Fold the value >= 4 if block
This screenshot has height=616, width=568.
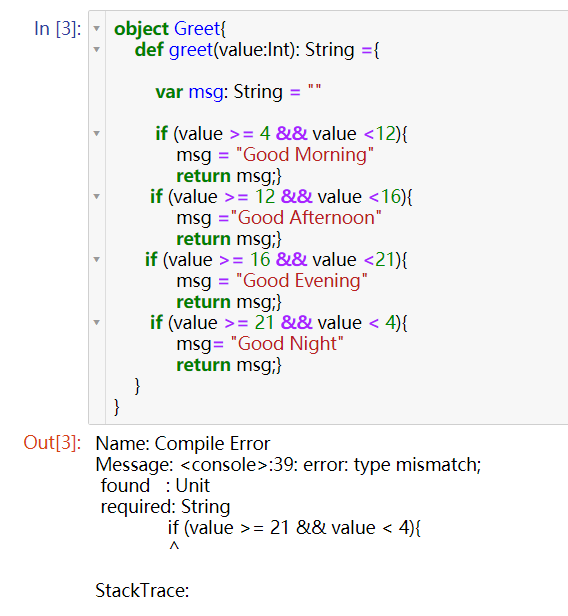pos(97,134)
